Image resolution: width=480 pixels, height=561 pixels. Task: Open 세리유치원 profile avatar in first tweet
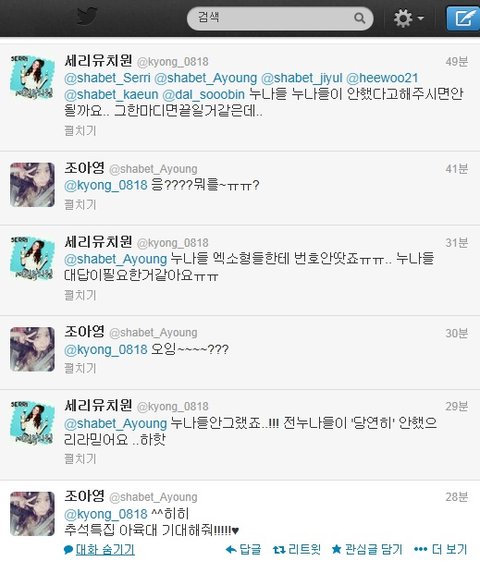[x=33, y=77]
